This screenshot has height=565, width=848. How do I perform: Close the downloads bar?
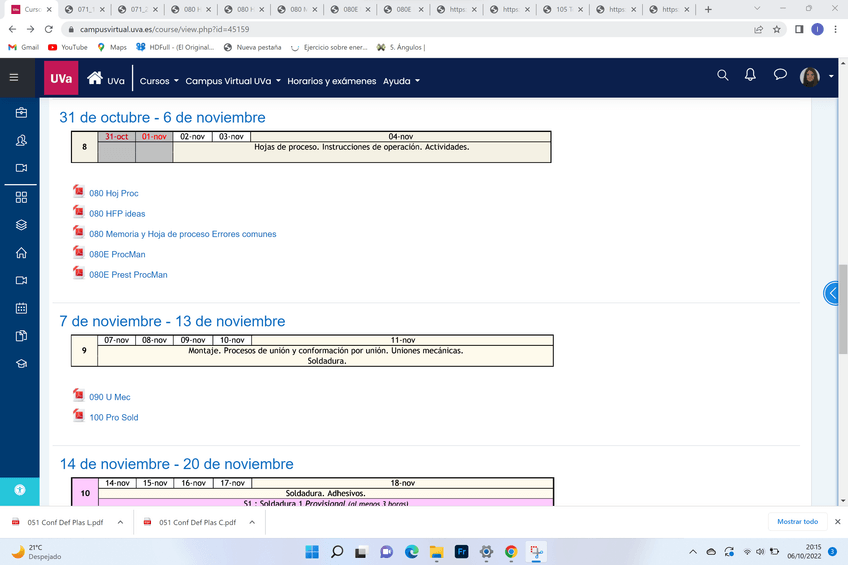(837, 522)
